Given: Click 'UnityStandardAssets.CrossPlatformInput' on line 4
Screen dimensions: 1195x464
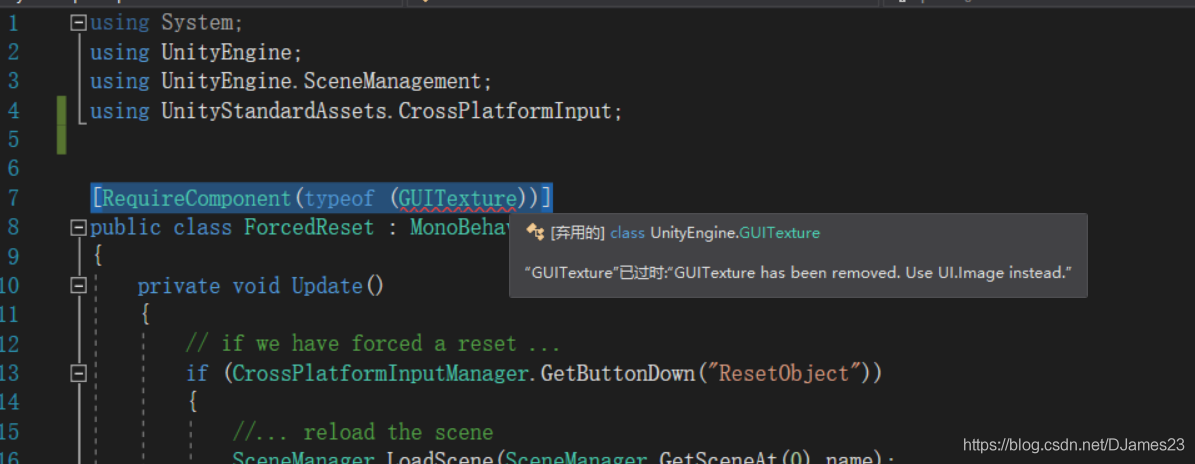Looking at the screenshot, I should pos(387,111).
